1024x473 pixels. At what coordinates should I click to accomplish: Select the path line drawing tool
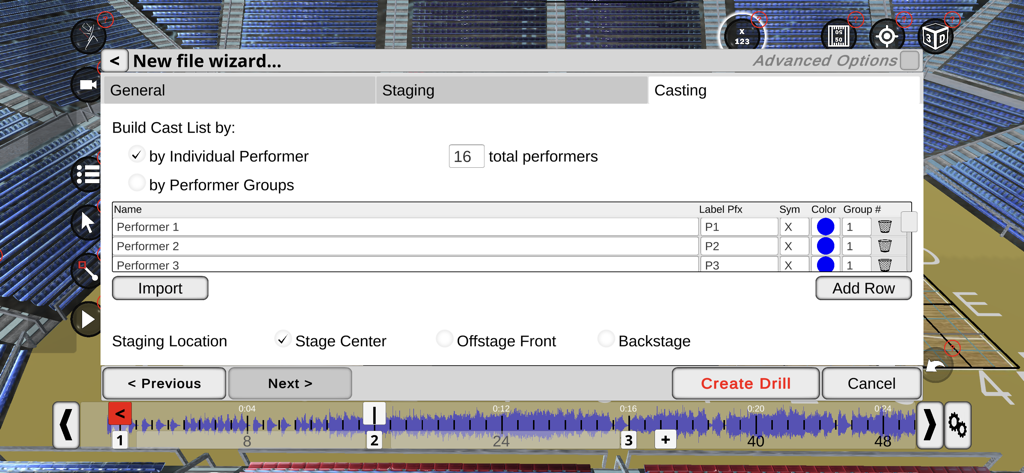(x=86, y=271)
